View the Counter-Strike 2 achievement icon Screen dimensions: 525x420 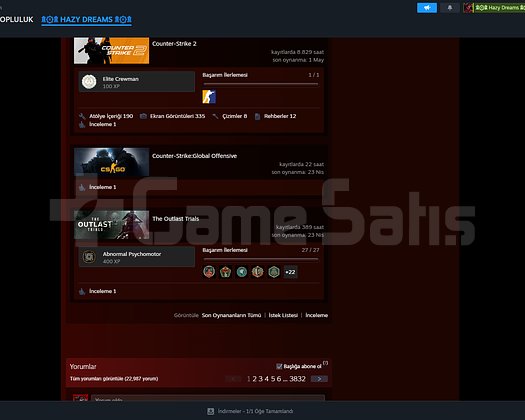coord(209,96)
